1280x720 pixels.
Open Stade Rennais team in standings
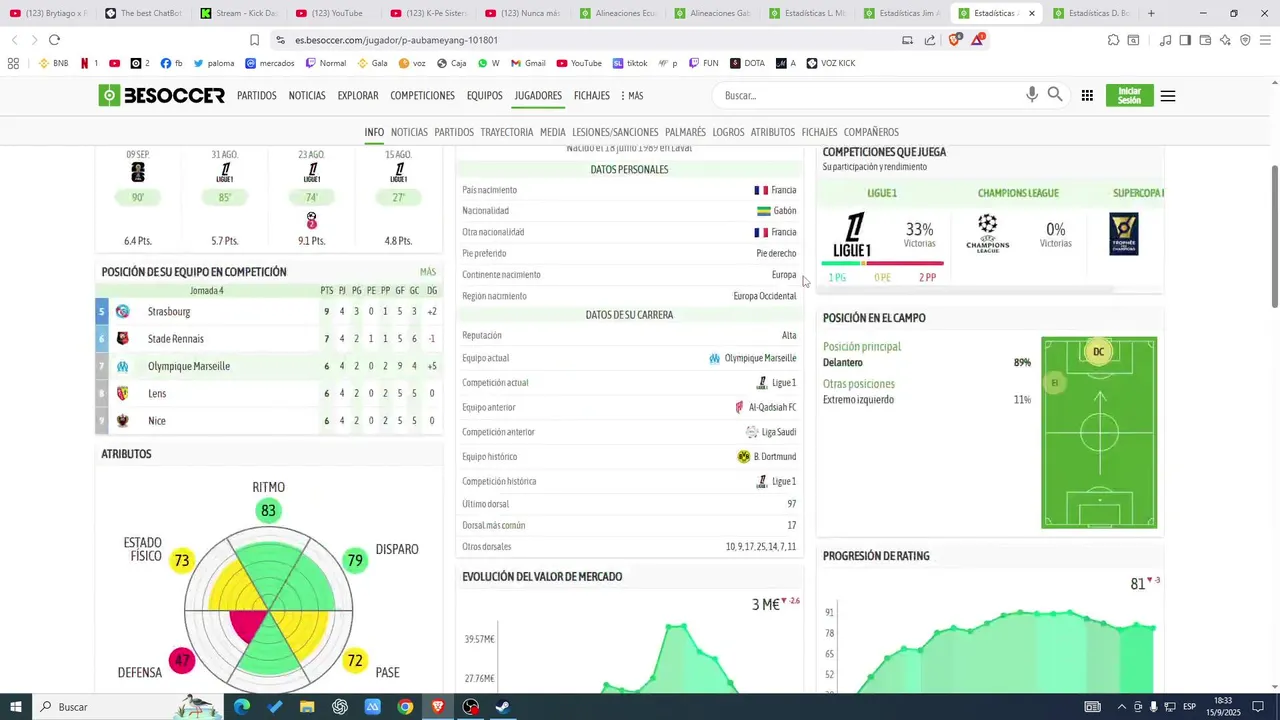point(176,339)
